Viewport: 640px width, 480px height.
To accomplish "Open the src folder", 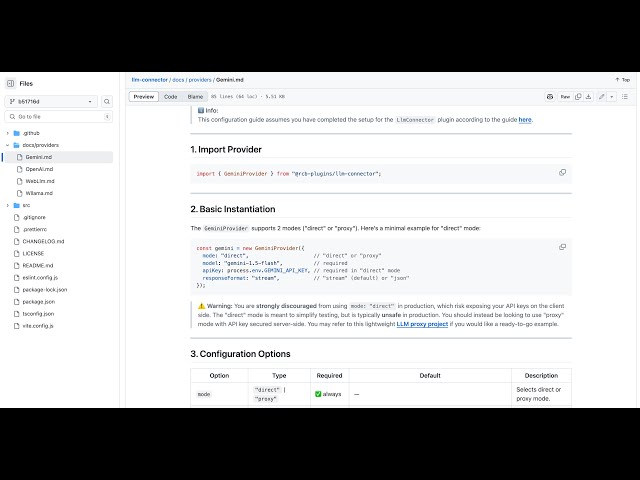I will 26,205.
